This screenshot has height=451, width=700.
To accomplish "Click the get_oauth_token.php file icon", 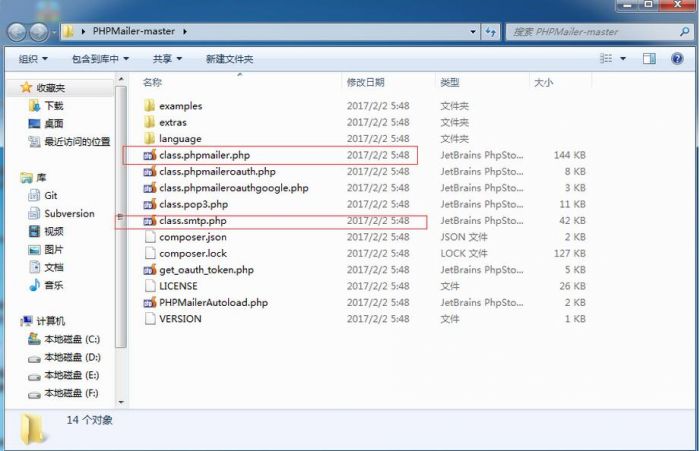I will click(150, 270).
